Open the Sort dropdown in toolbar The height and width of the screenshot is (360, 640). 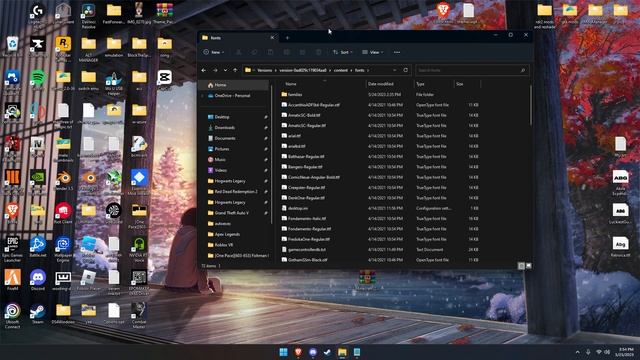point(342,52)
